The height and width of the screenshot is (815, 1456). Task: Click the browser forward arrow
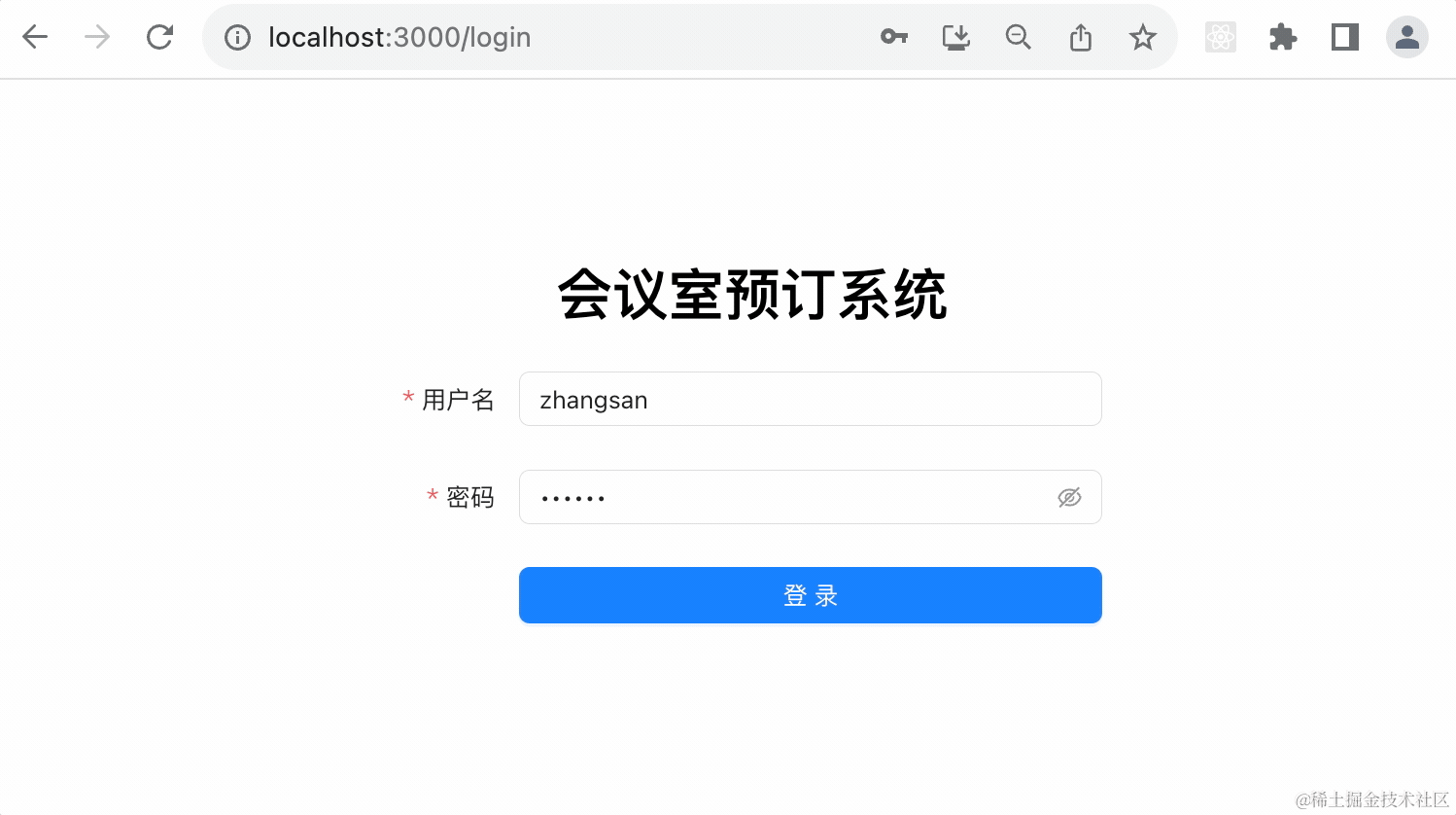pyautogui.click(x=97, y=37)
